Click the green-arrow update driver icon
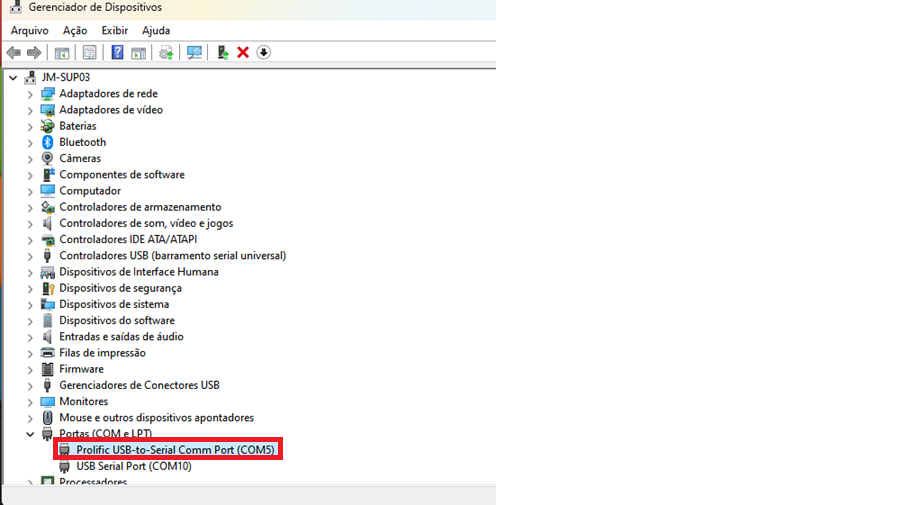Image resolution: width=920 pixels, height=505 pixels. (222, 53)
